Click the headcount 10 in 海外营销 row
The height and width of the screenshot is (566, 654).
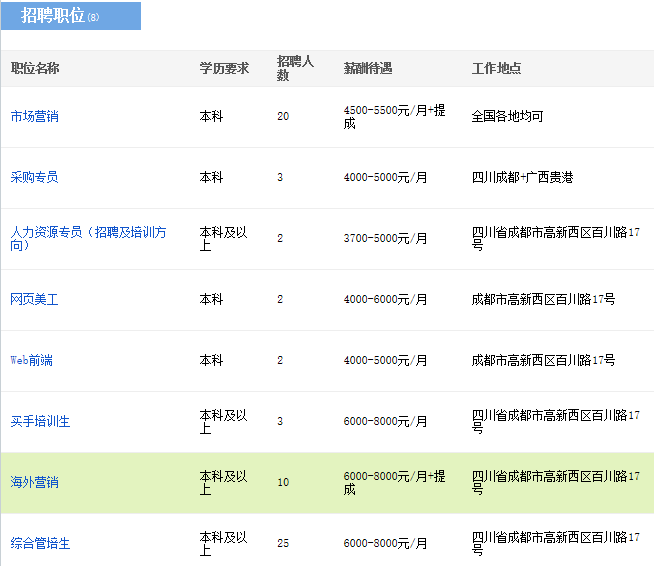283,482
